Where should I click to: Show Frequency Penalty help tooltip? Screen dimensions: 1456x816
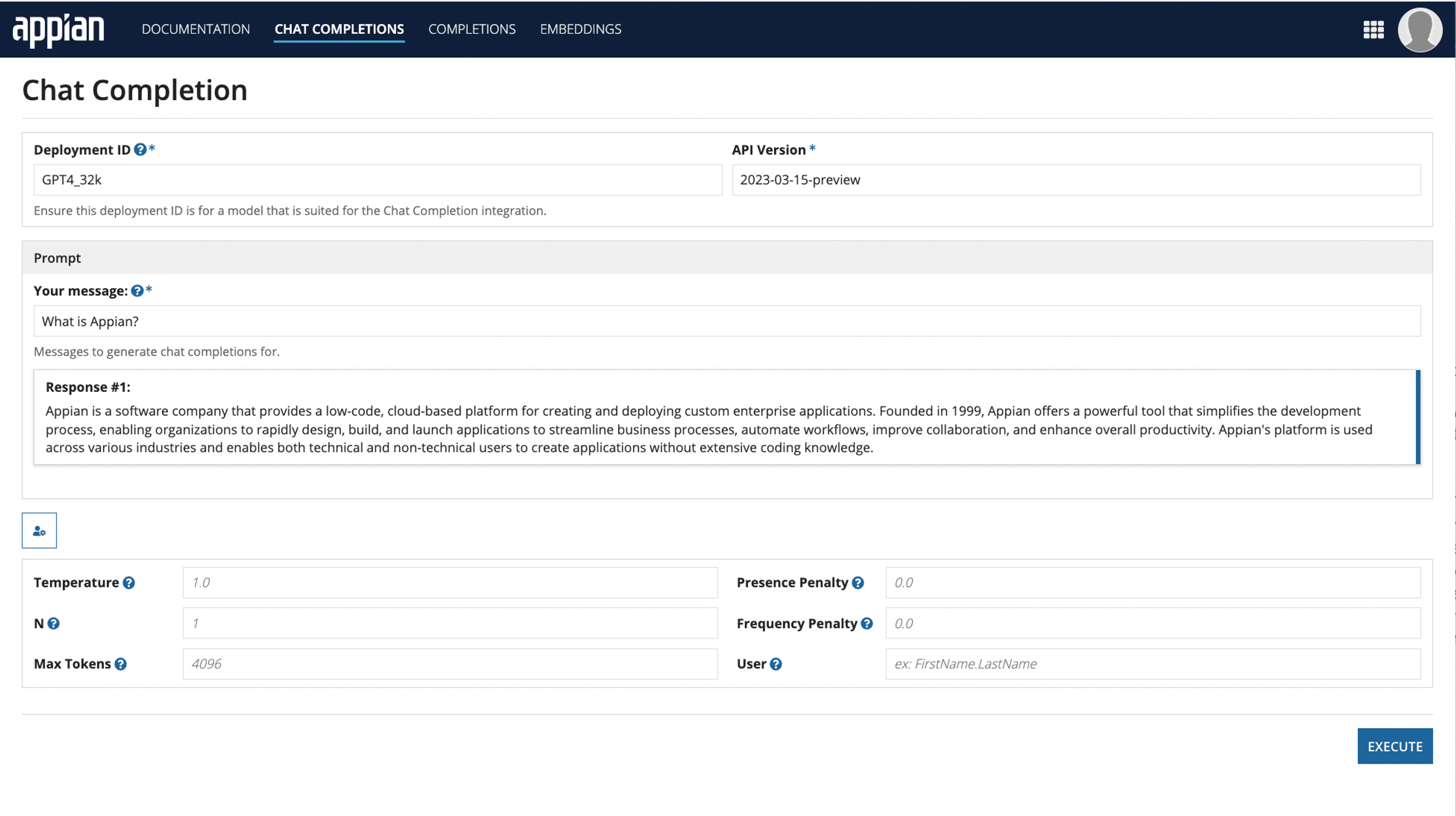click(867, 624)
